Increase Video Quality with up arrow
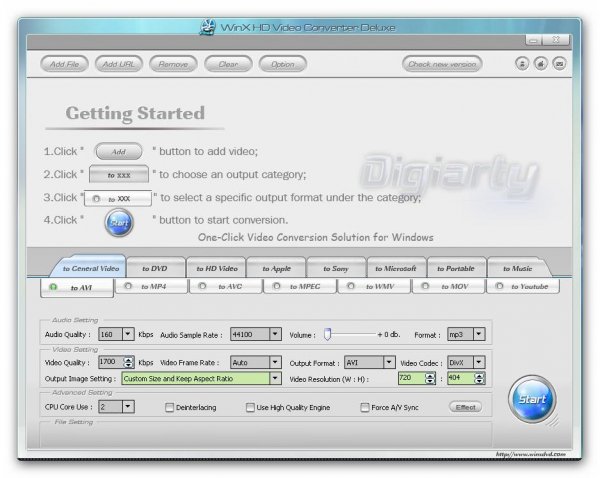This screenshot has width=600, height=478. pyautogui.click(x=129, y=360)
